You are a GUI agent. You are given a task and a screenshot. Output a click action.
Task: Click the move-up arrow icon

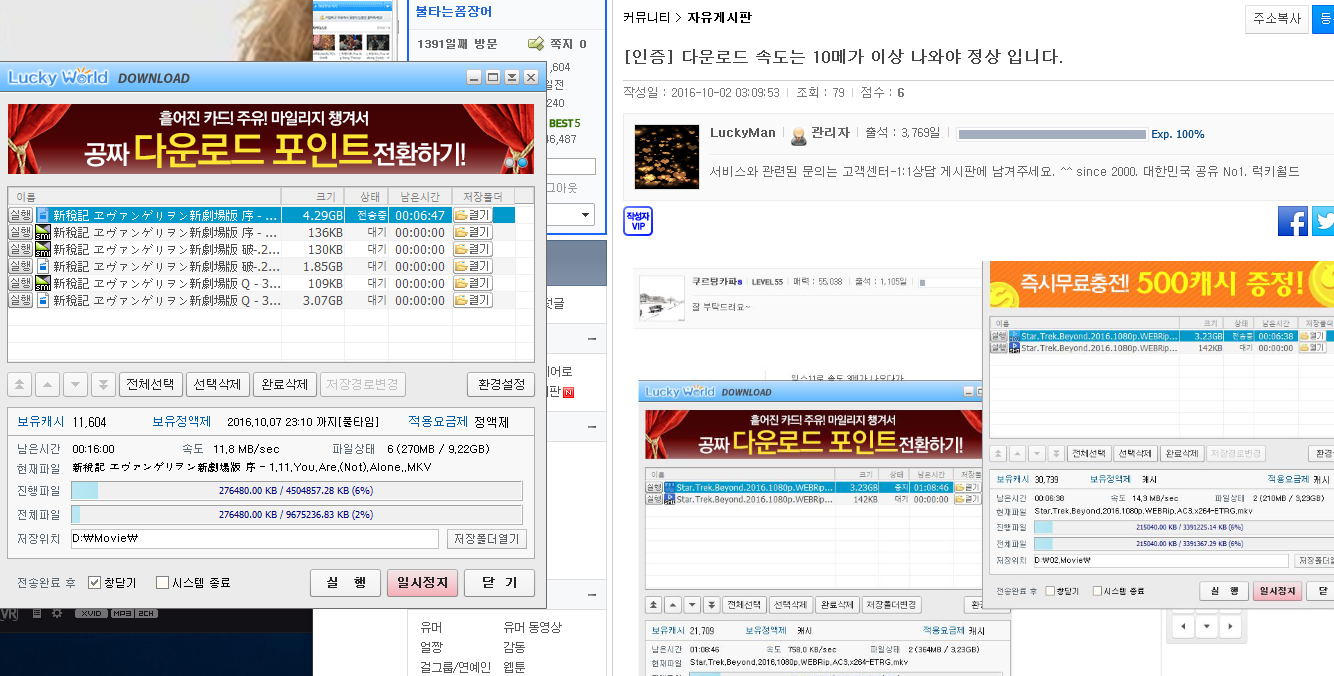coord(48,385)
